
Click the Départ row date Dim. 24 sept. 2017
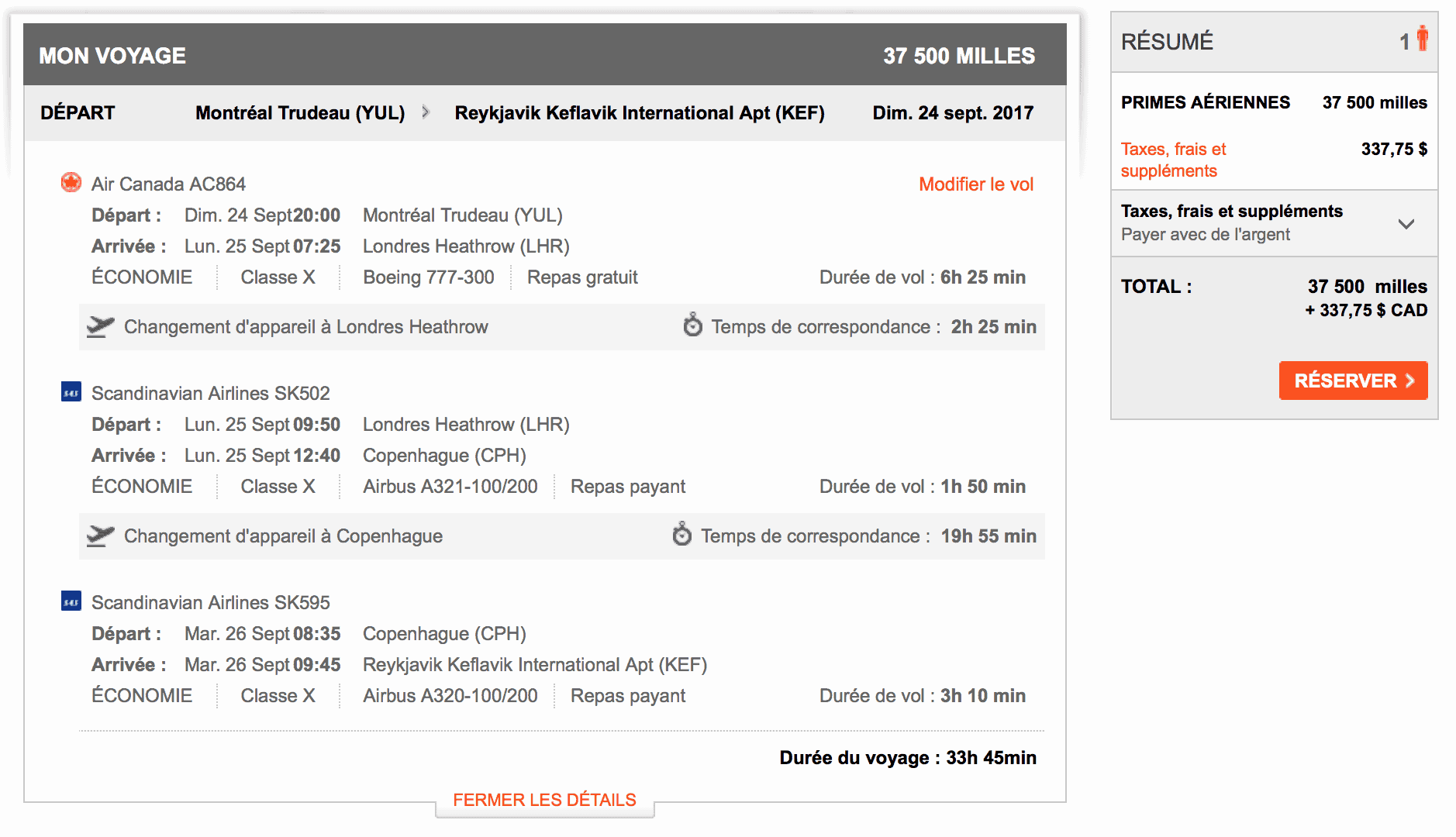(x=952, y=113)
